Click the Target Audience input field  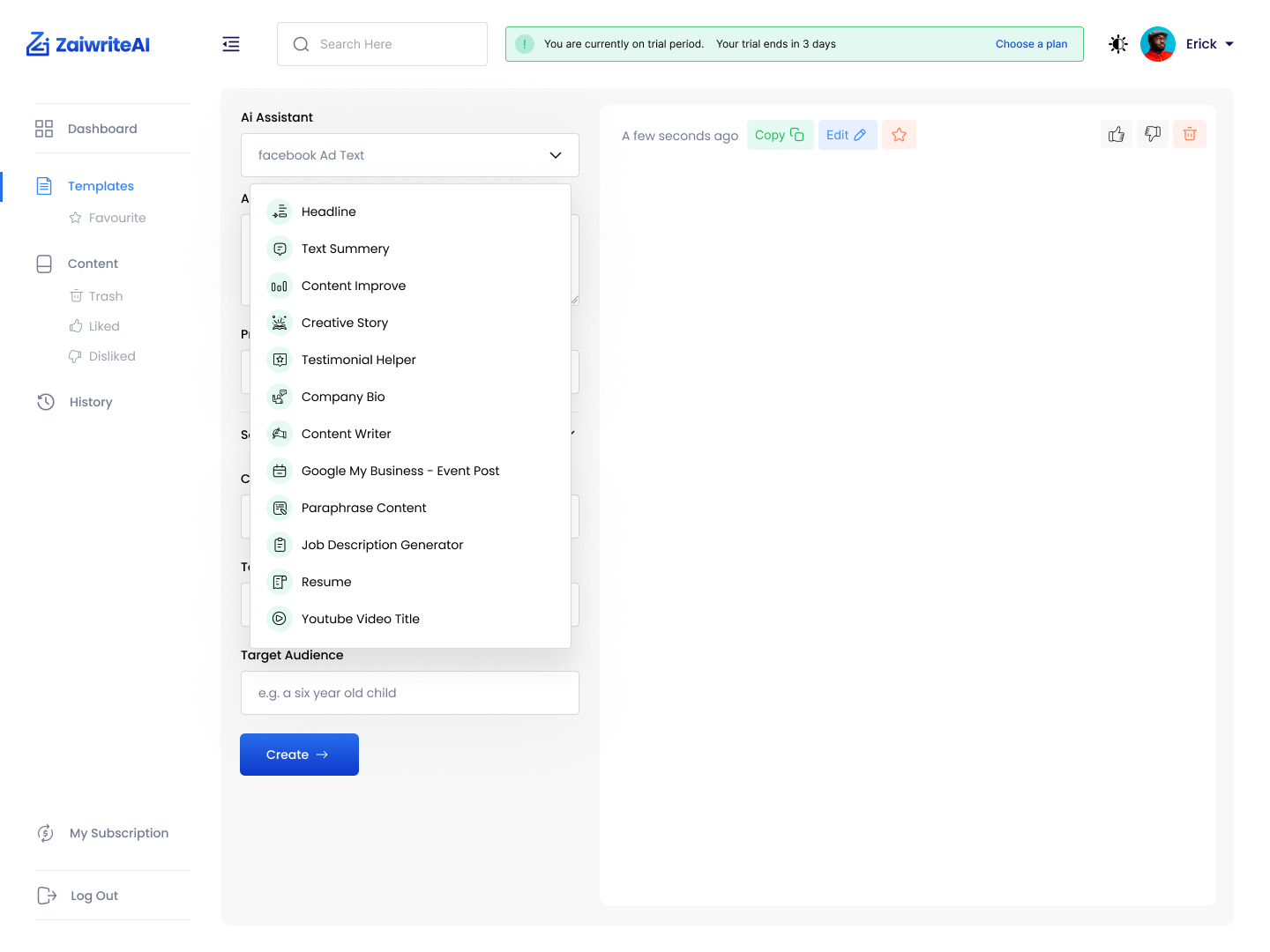coord(410,693)
